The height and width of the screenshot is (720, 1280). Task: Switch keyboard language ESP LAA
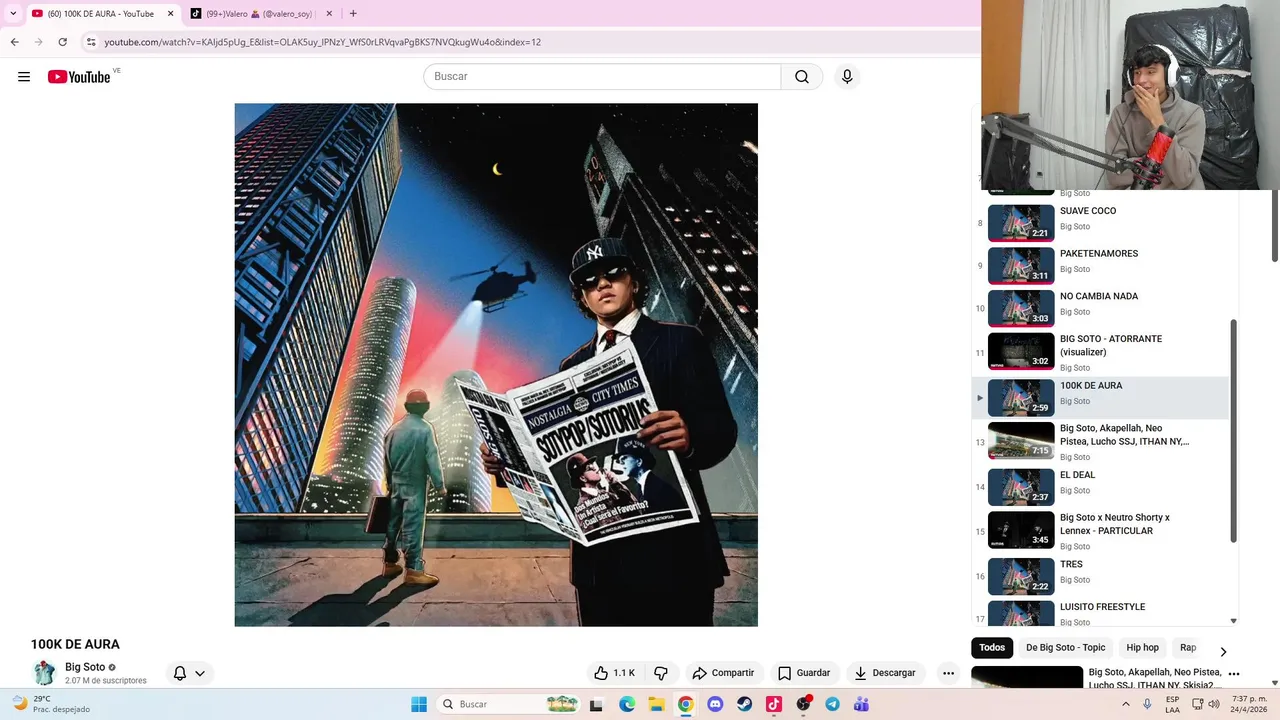(1173, 704)
